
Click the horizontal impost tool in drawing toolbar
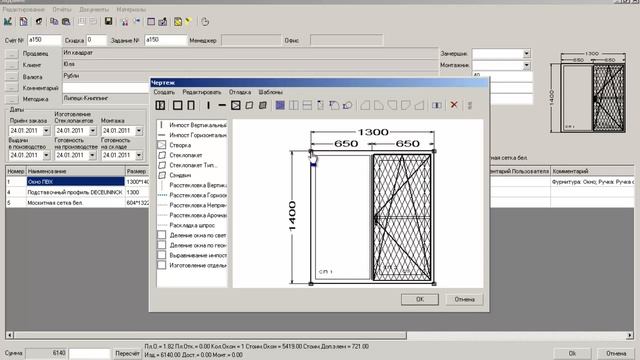click(x=222, y=105)
